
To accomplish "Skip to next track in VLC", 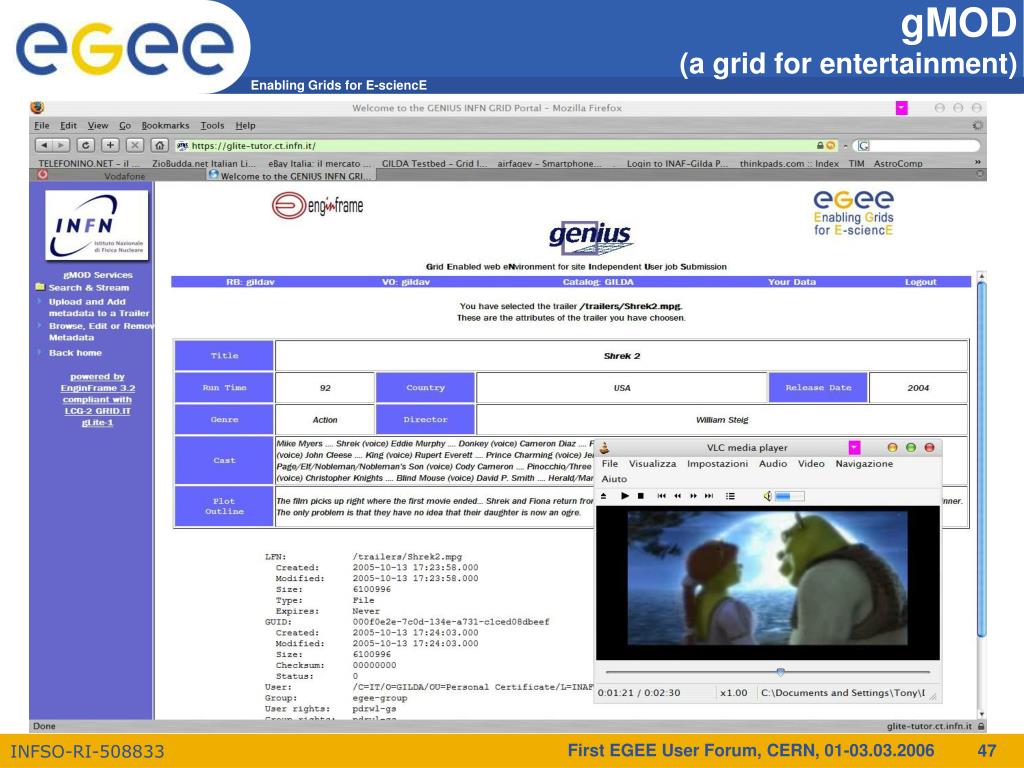I will click(x=709, y=496).
